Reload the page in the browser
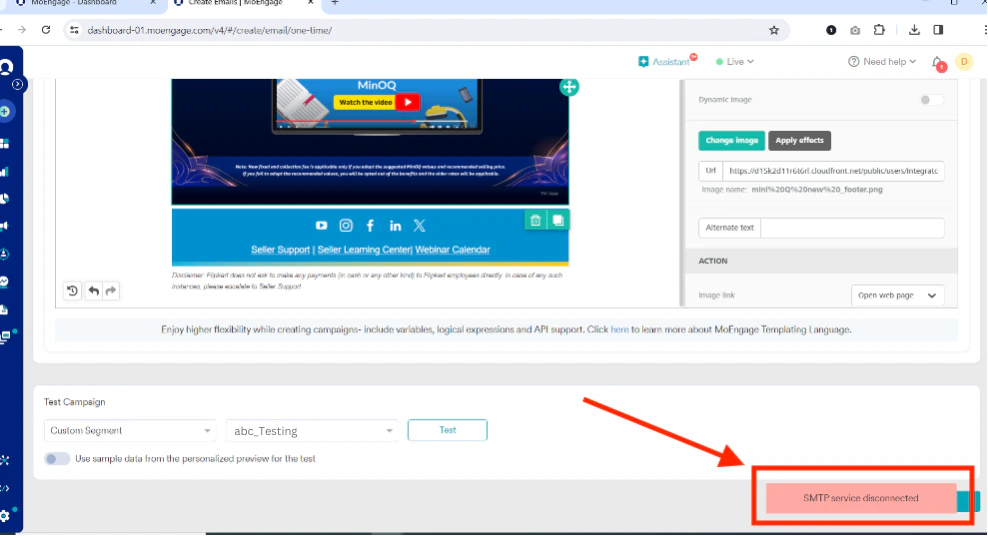The height and width of the screenshot is (536, 988). coord(46,30)
